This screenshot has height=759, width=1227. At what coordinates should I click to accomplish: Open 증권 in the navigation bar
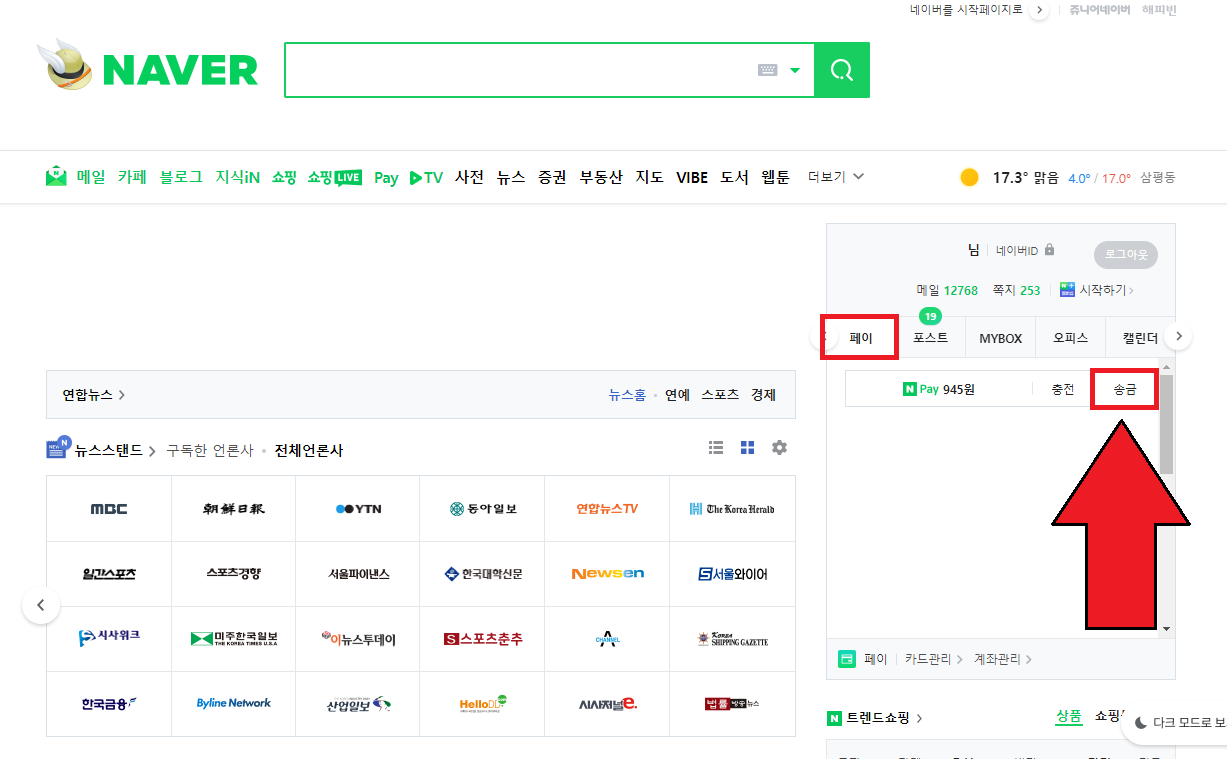pos(552,177)
